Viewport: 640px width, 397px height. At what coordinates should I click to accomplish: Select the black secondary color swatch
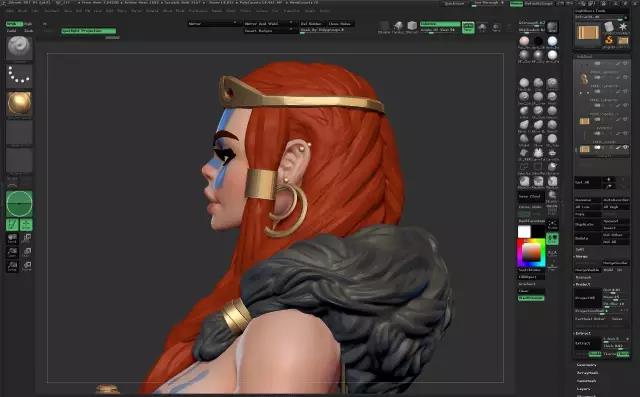538,231
